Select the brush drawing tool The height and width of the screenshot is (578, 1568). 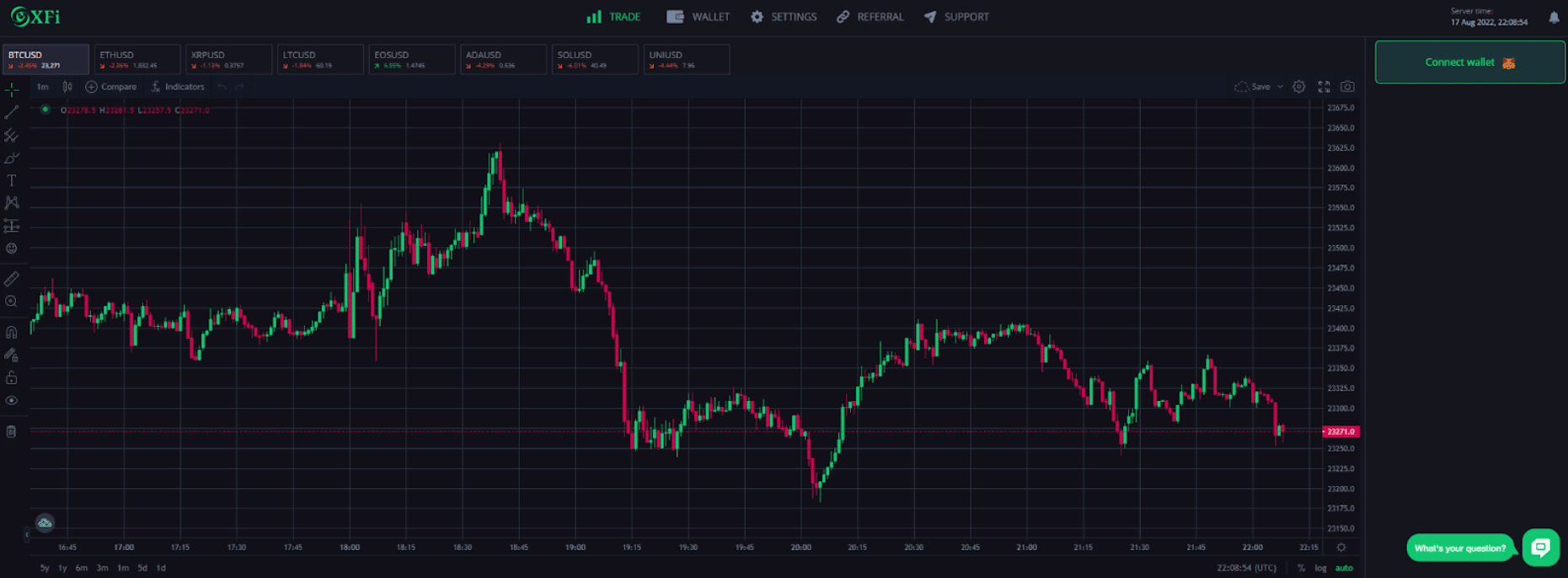[x=11, y=158]
